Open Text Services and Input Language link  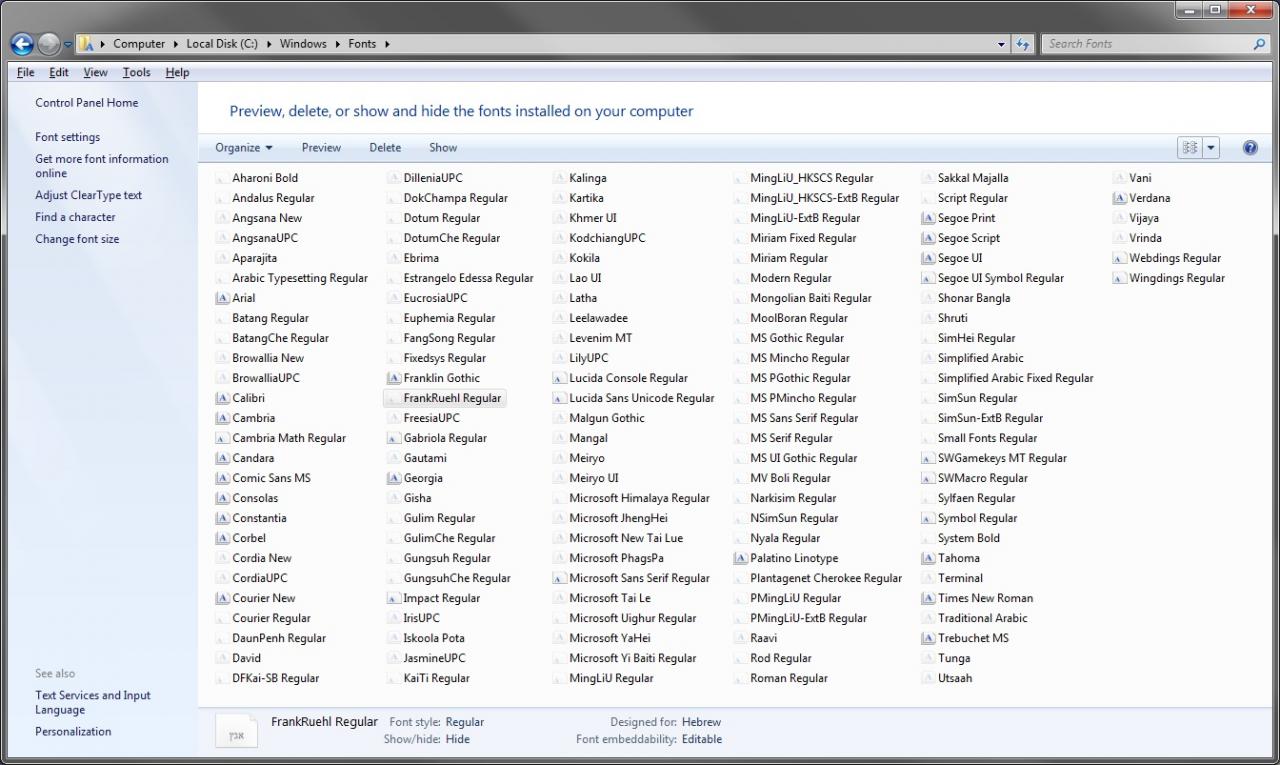(x=93, y=702)
